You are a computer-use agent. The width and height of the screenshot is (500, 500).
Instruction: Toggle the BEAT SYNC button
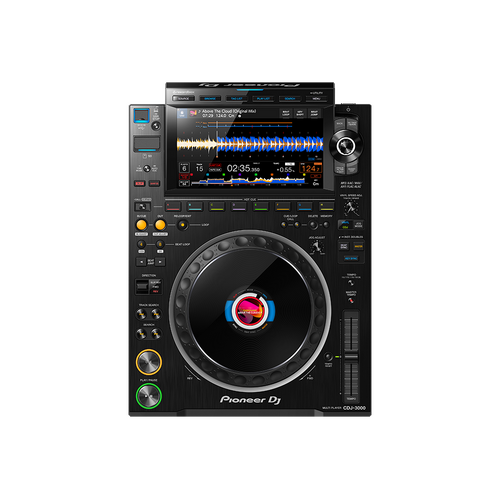click(344, 246)
